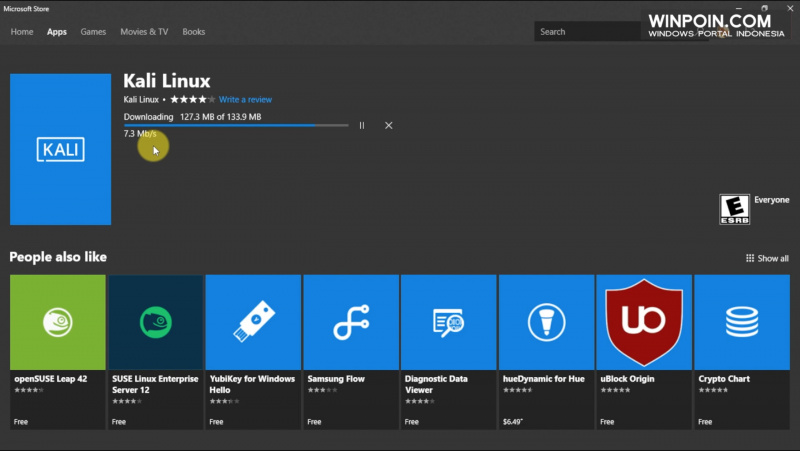Open the Home tab
Screen dimensions: 800x451
22,32
